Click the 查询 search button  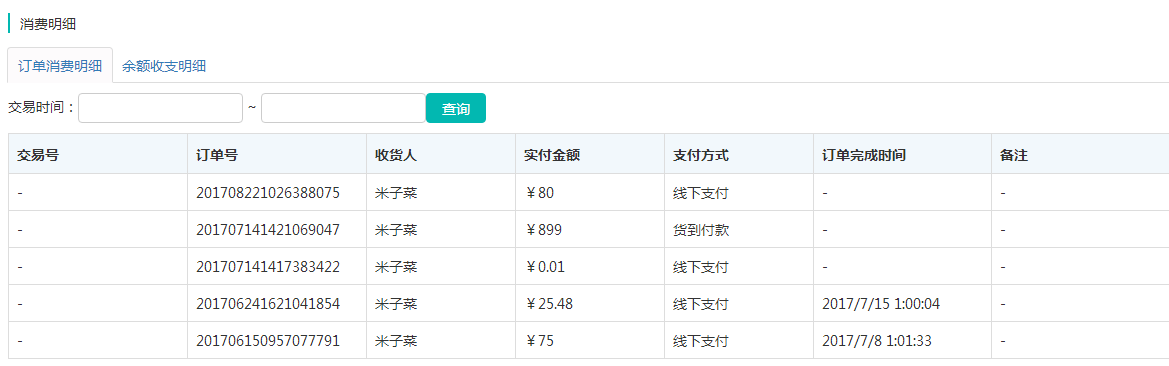pos(456,108)
